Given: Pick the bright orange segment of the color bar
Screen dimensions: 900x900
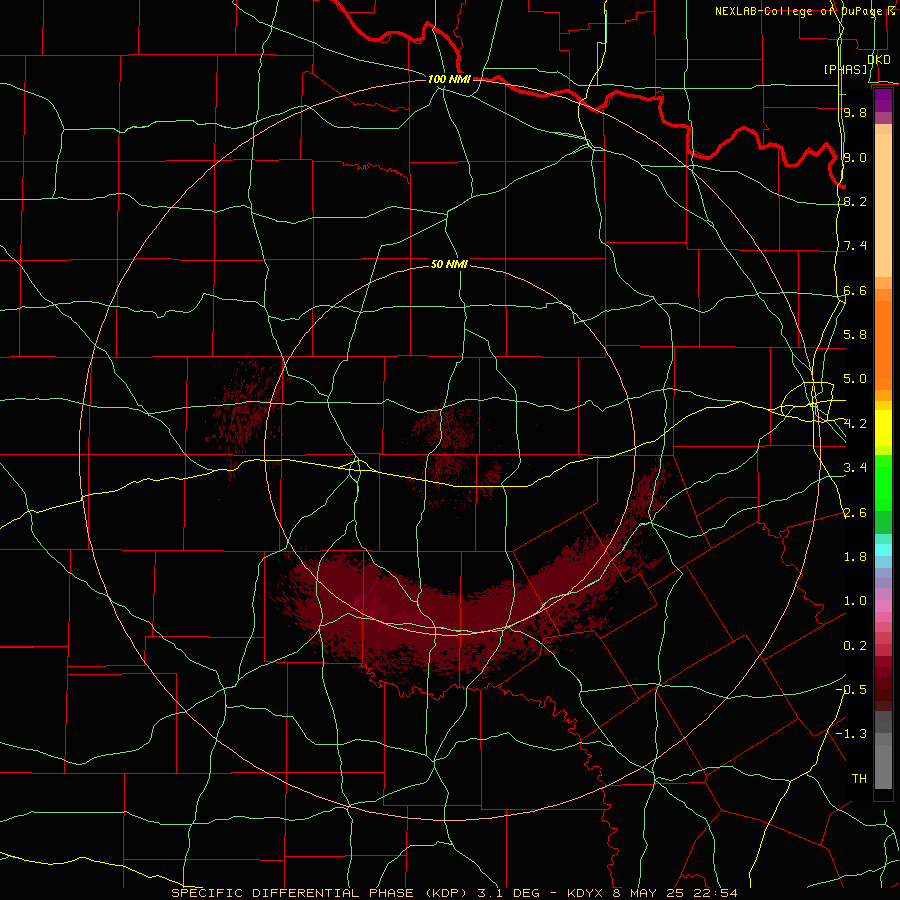Looking at the screenshot, I should (x=883, y=345).
